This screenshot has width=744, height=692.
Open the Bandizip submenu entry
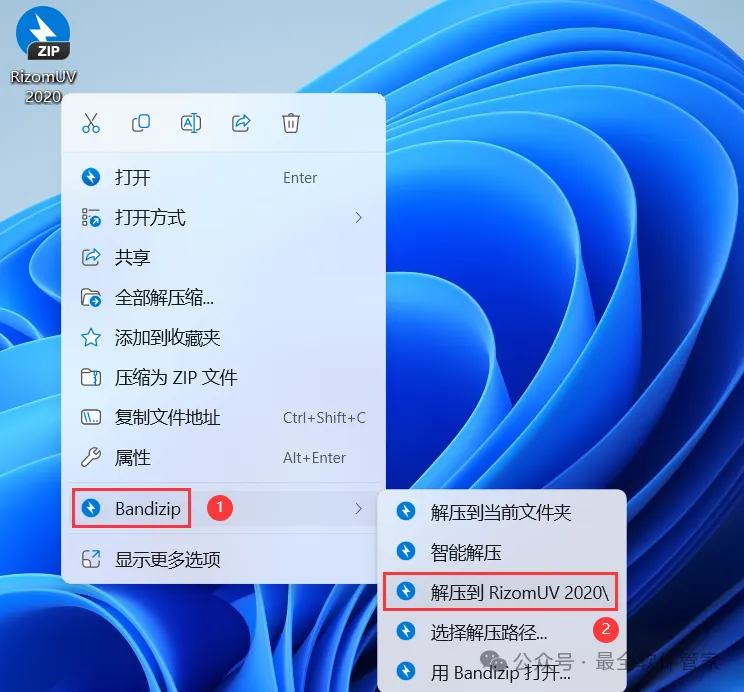click(x=223, y=508)
